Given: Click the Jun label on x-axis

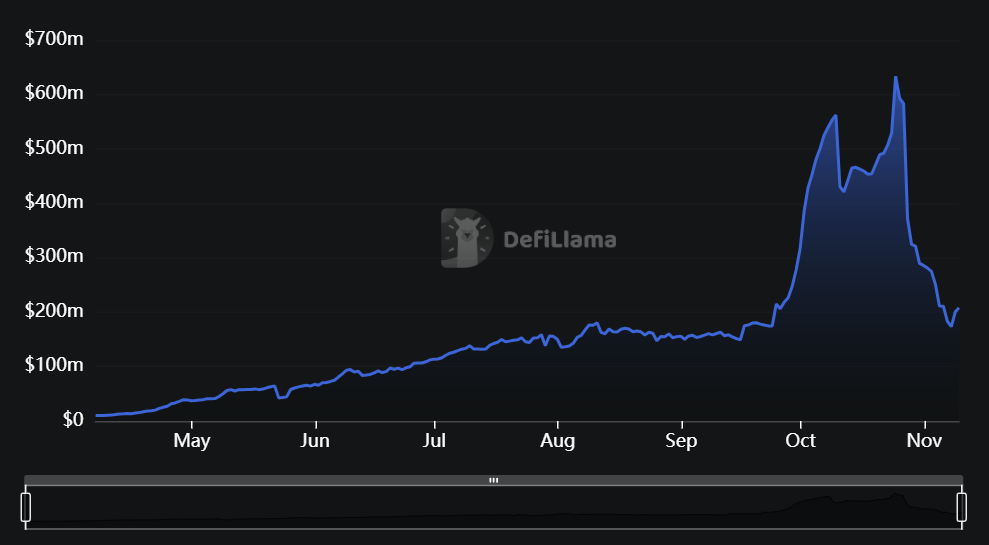Looking at the screenshot, I should (315, 441).
